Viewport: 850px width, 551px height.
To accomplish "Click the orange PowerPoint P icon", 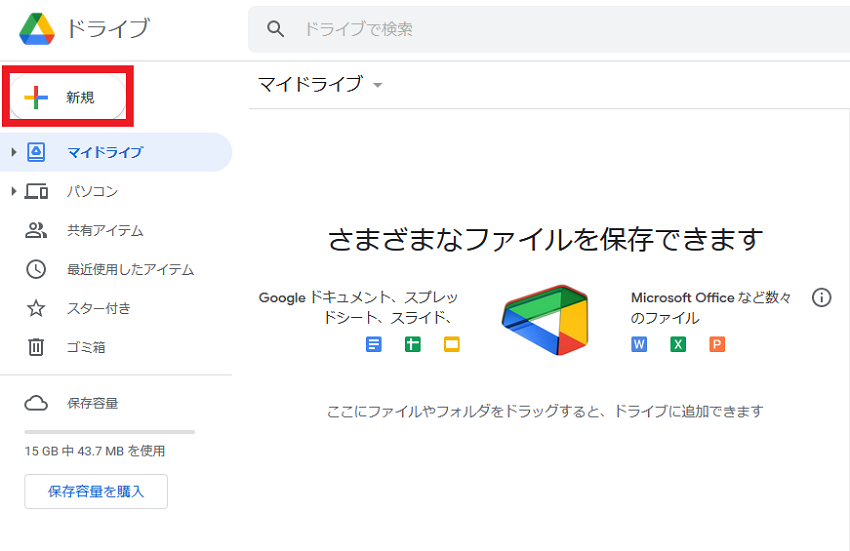I will pyautogui.click(x=717, y=344).
